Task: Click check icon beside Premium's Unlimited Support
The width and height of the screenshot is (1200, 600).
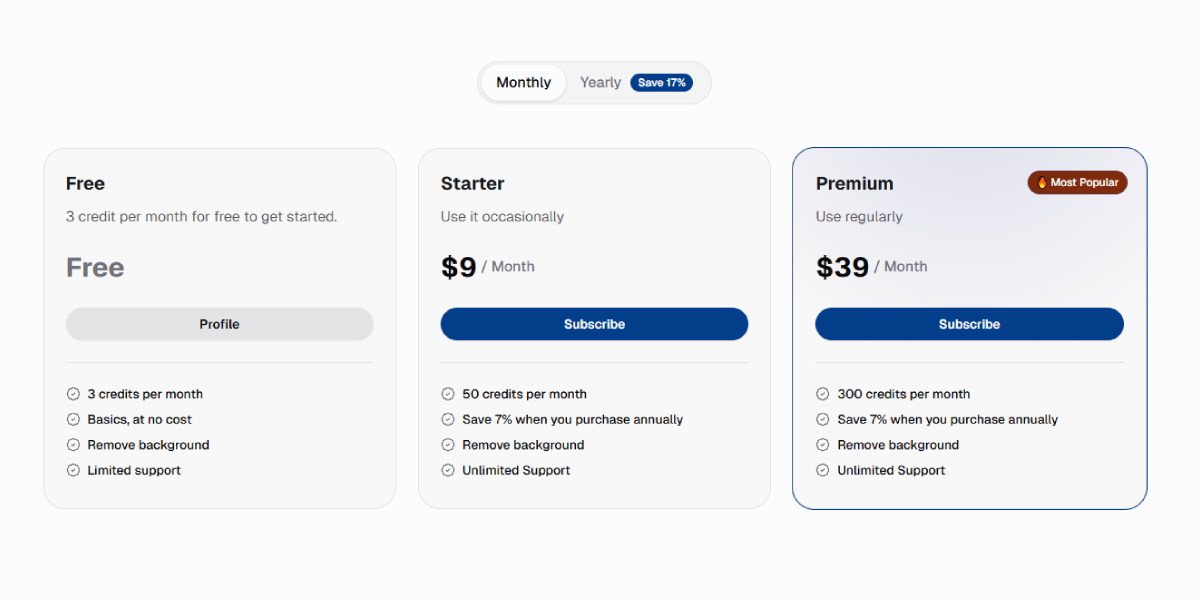Action: tap(823, 470)
